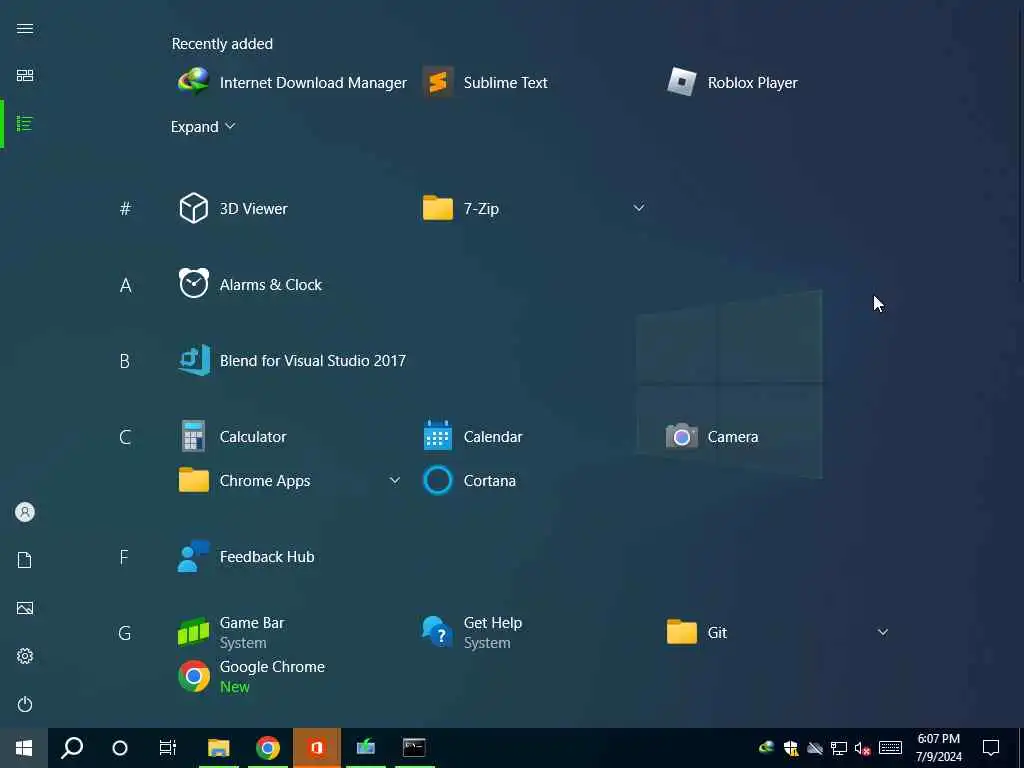
Task: Click the Start menu hamburger icon
Action: [25, 28]
